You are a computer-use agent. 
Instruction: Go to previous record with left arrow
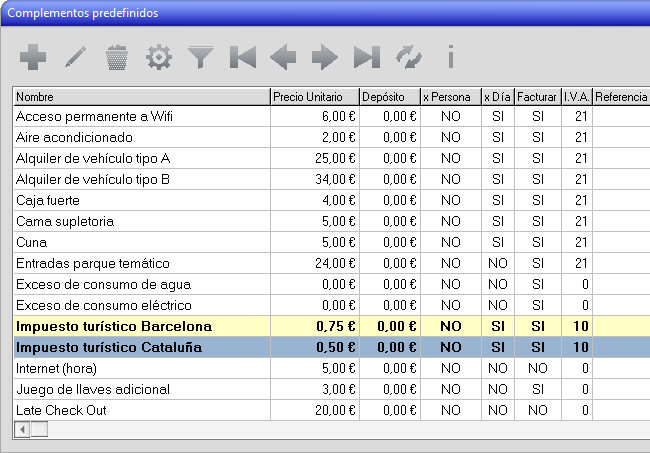pyautogui.click(x=284, y=58)
